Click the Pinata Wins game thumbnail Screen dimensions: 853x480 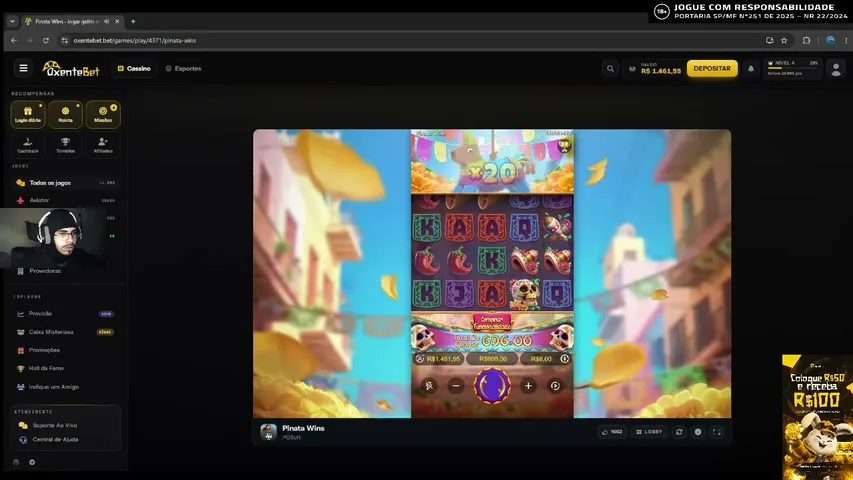pos(268,432)
